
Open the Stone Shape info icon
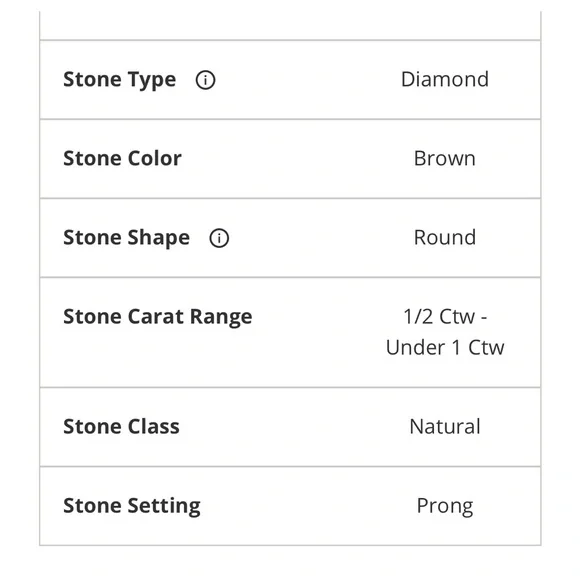[x=219, y=238]
